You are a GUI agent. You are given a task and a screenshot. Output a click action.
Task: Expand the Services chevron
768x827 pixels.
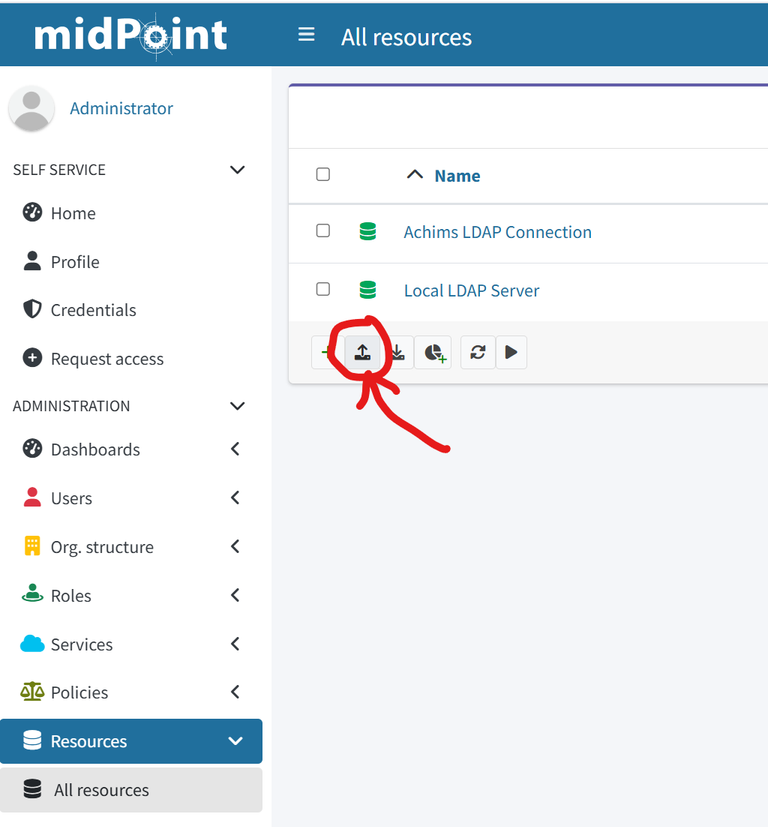235,643
